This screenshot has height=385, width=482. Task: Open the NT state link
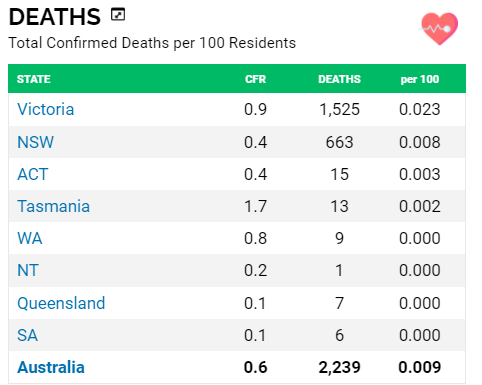28,270
